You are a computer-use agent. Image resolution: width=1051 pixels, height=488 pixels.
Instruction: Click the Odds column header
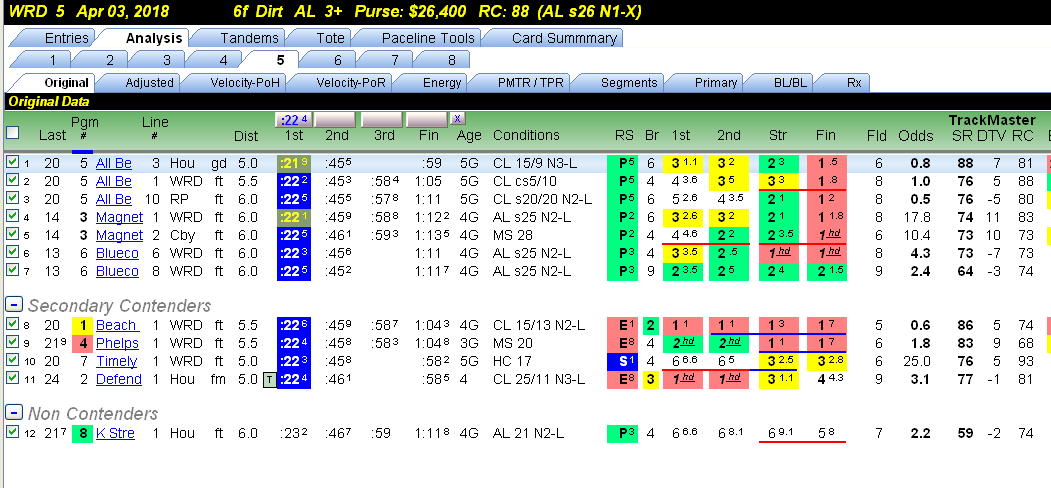(916, 135)
